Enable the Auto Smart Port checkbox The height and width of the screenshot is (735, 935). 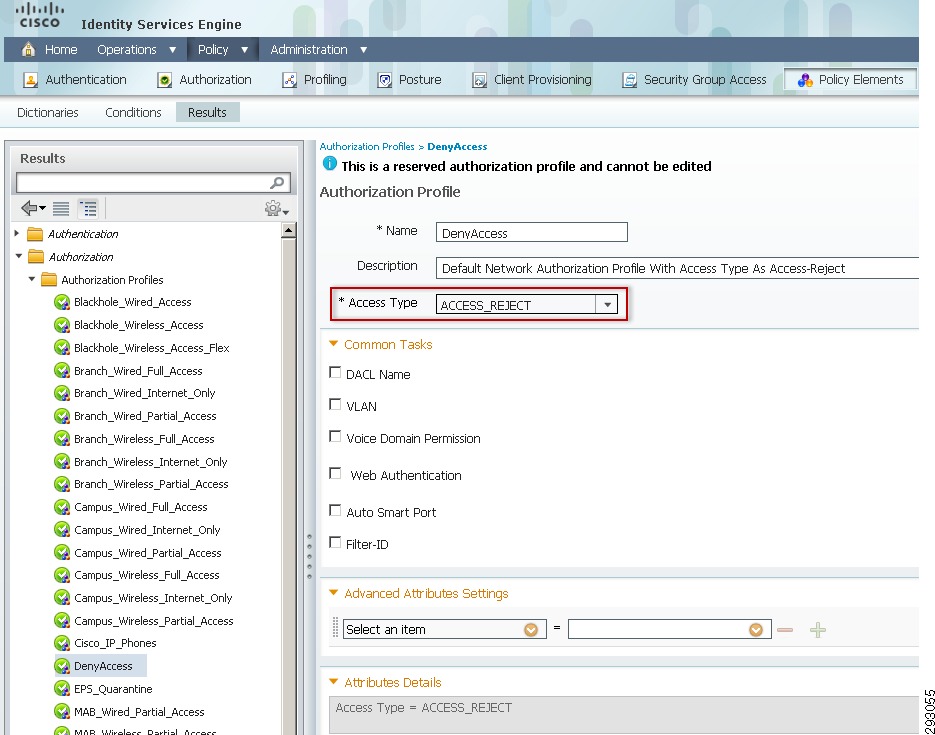click(335, 510)
